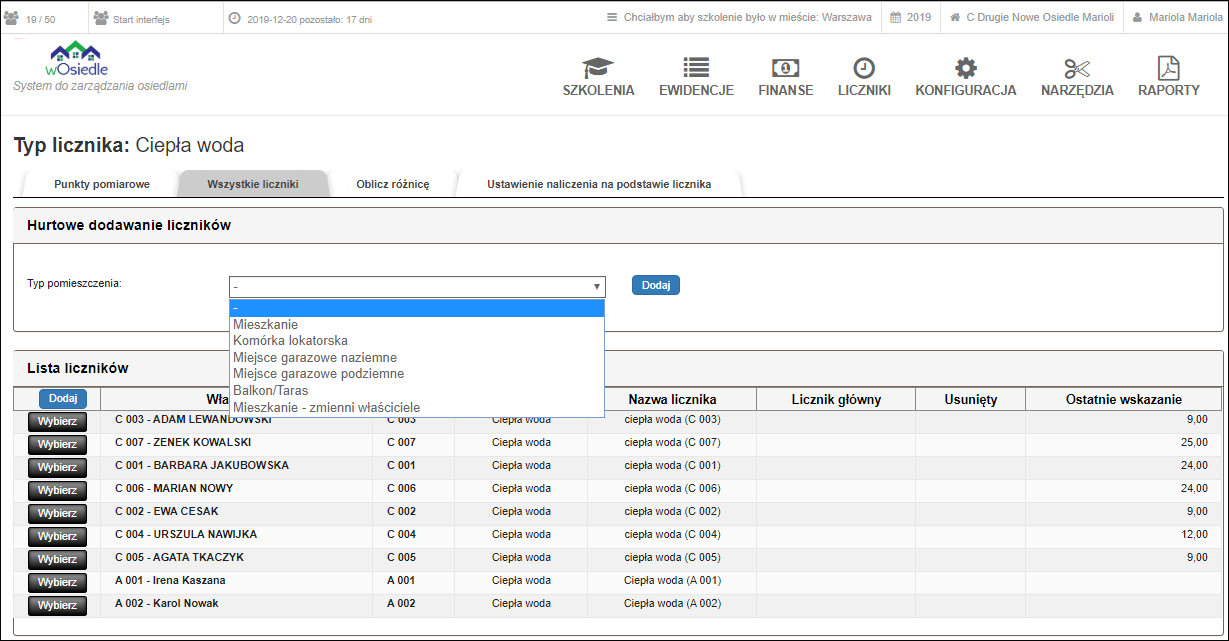
Task: Click meter name Ciepła woda (A 001)
Action: pos(672,580)
